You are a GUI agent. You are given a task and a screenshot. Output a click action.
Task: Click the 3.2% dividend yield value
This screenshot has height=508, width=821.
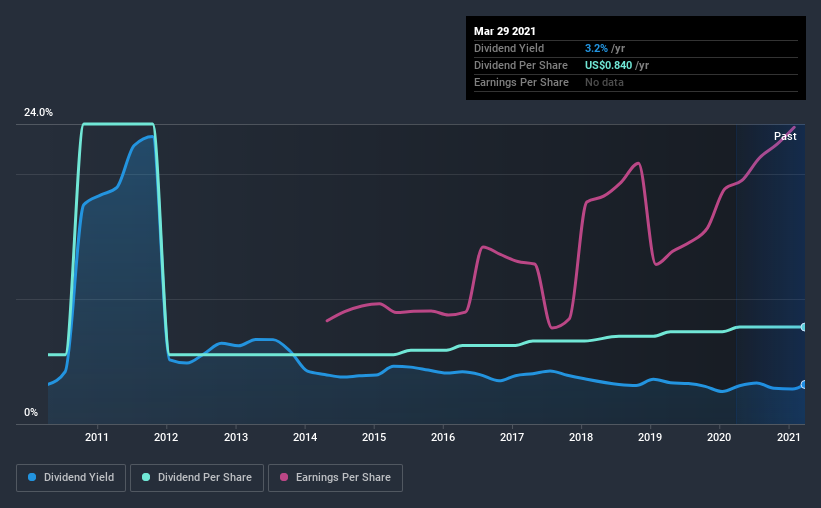[596, 48]
